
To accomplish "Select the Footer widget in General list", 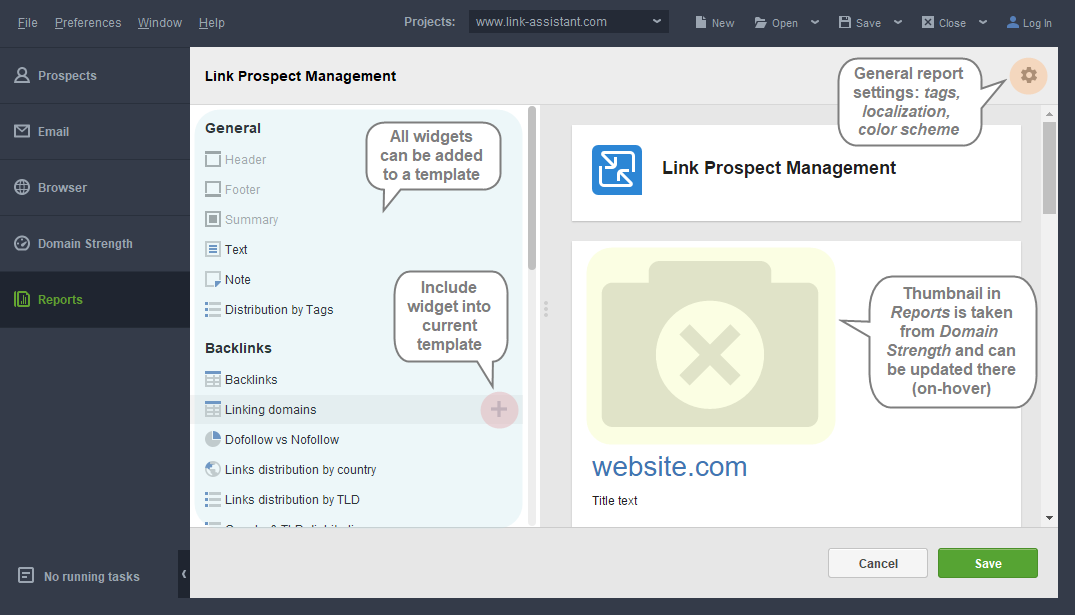I will click(232, 190).
